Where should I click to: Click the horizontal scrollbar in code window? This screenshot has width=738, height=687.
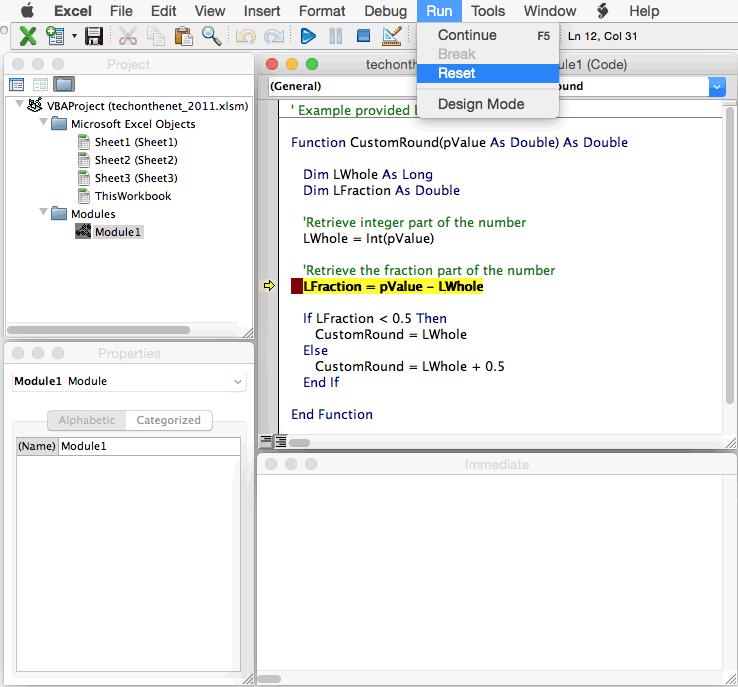click(500, 440)
